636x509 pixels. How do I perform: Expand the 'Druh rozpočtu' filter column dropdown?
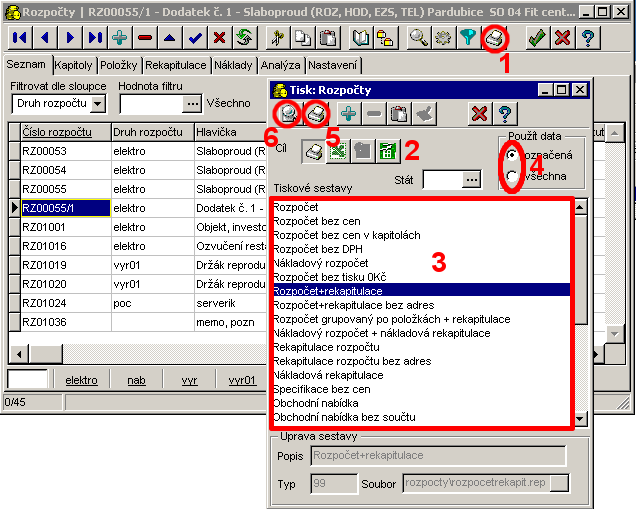pos(97,103)
